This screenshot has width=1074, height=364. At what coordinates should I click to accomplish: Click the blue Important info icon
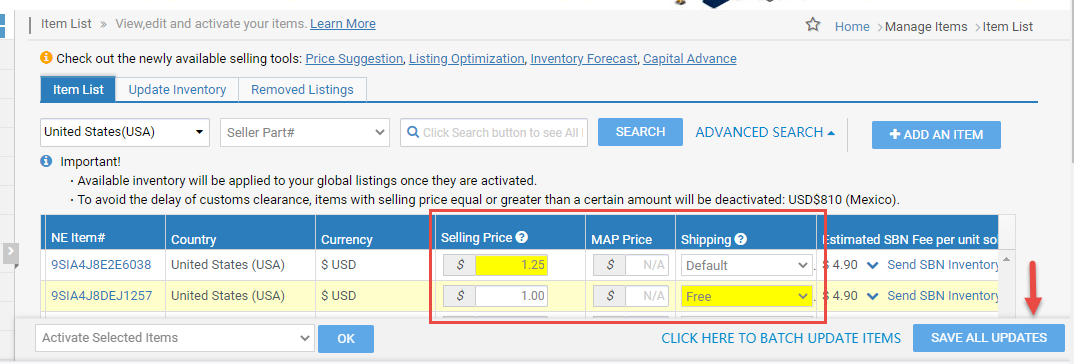point(46,162)
